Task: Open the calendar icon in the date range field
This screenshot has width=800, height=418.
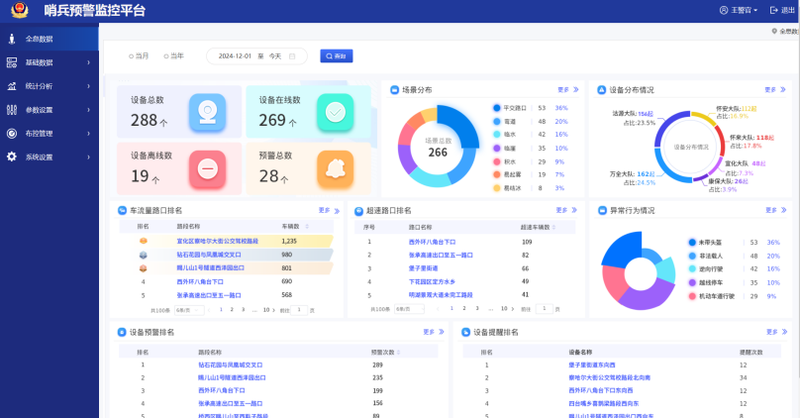Action: [x=292, y=56]
